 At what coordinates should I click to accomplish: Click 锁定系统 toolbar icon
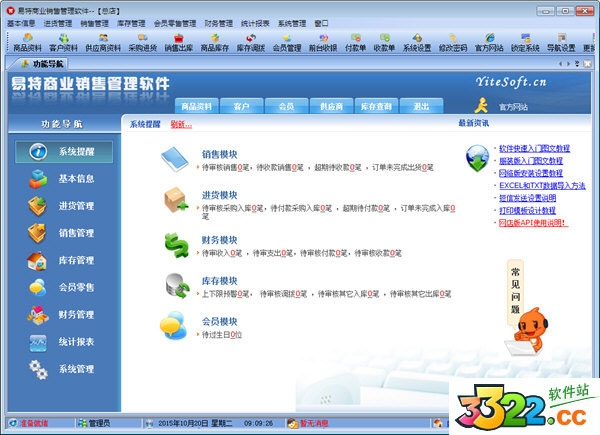tap(525, 42)
